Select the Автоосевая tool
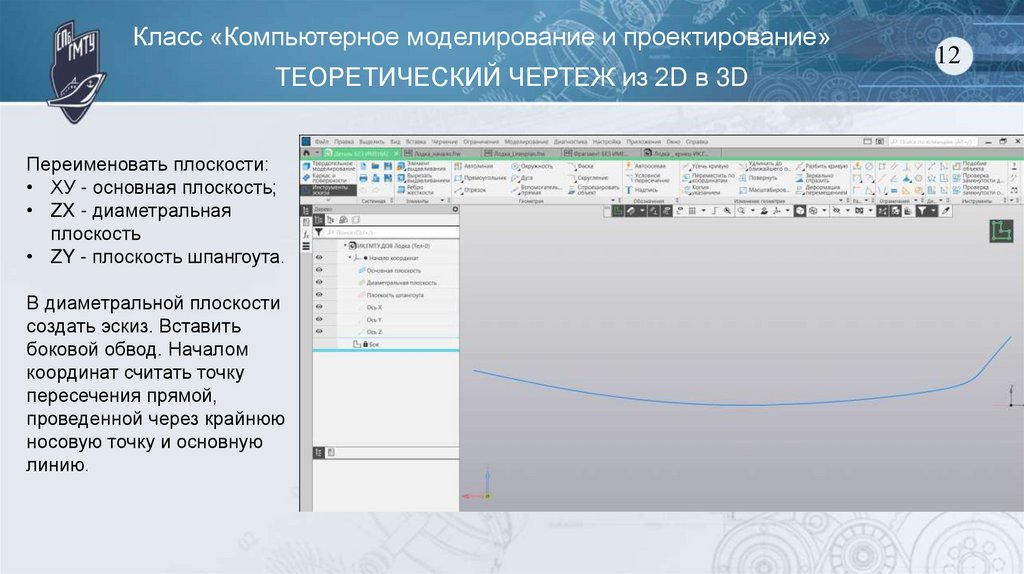 645,166
